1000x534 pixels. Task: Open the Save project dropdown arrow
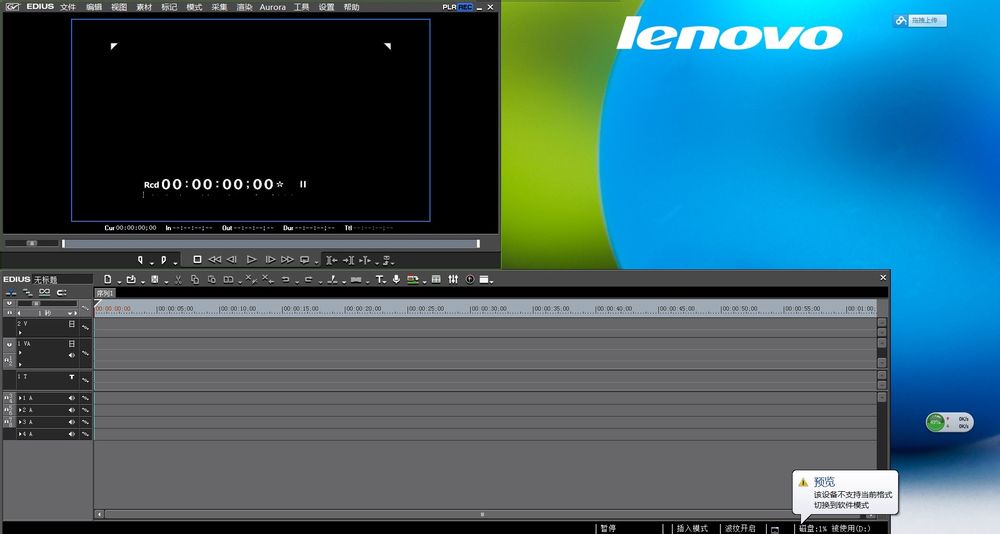coord(166,281)
